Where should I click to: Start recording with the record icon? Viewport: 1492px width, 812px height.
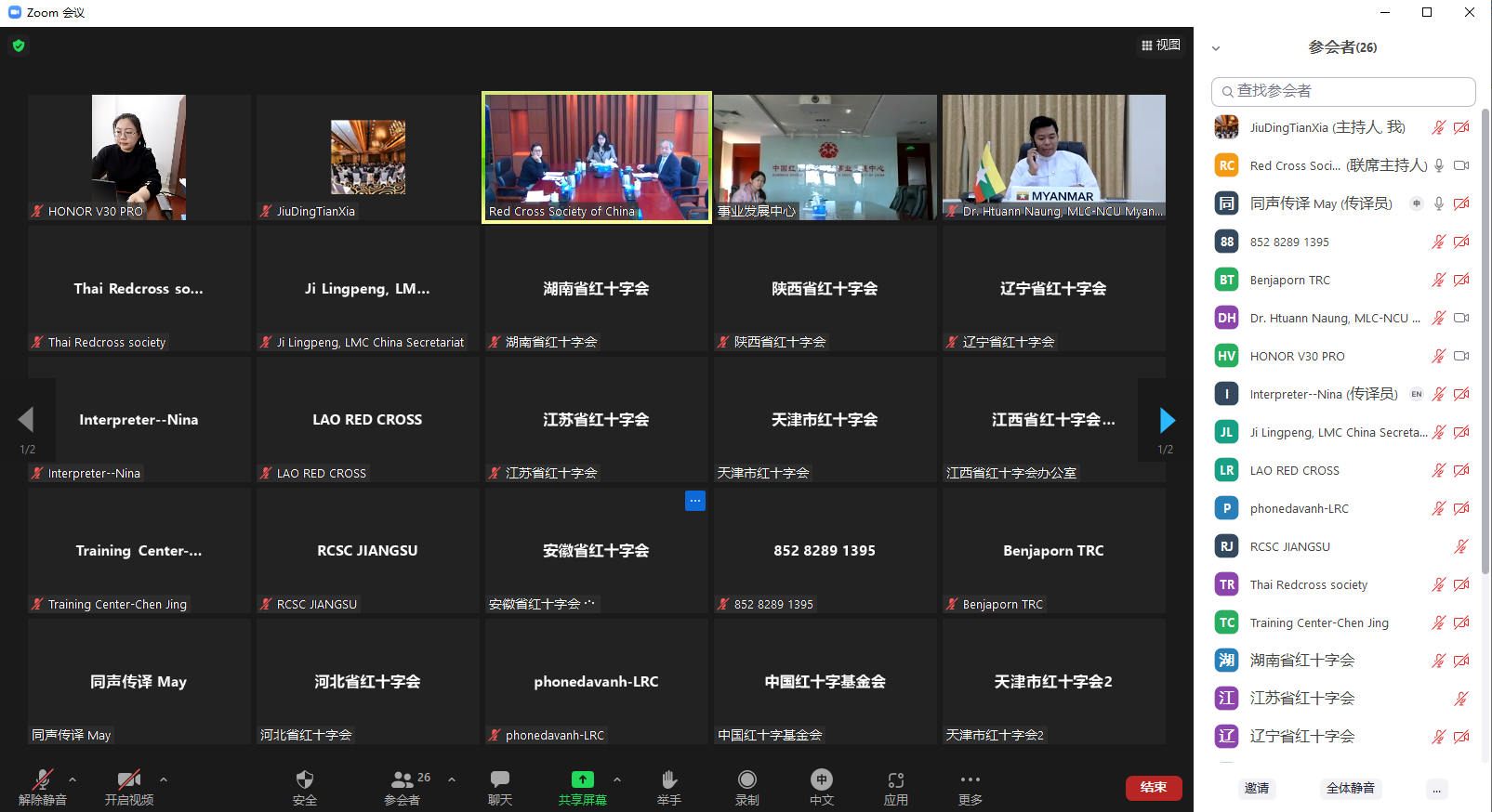pos(746,779)
